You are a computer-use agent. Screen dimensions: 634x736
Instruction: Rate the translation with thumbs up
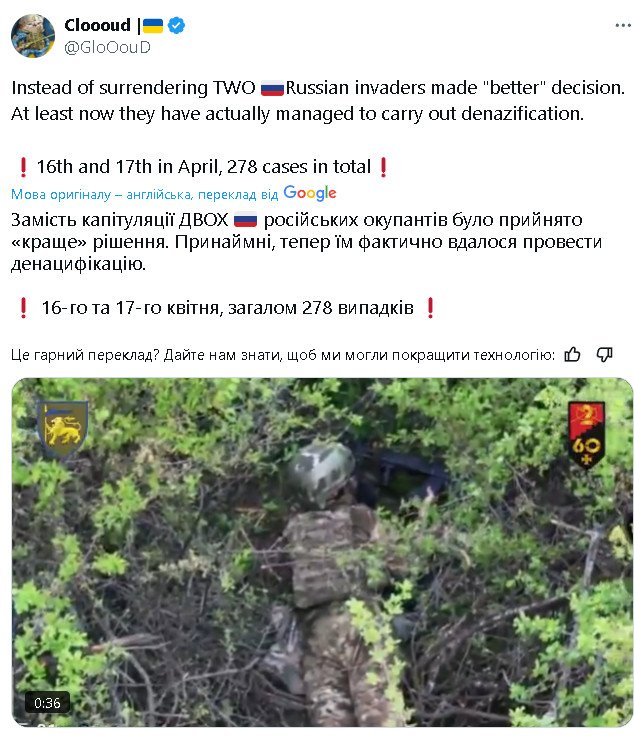(572, 354)
